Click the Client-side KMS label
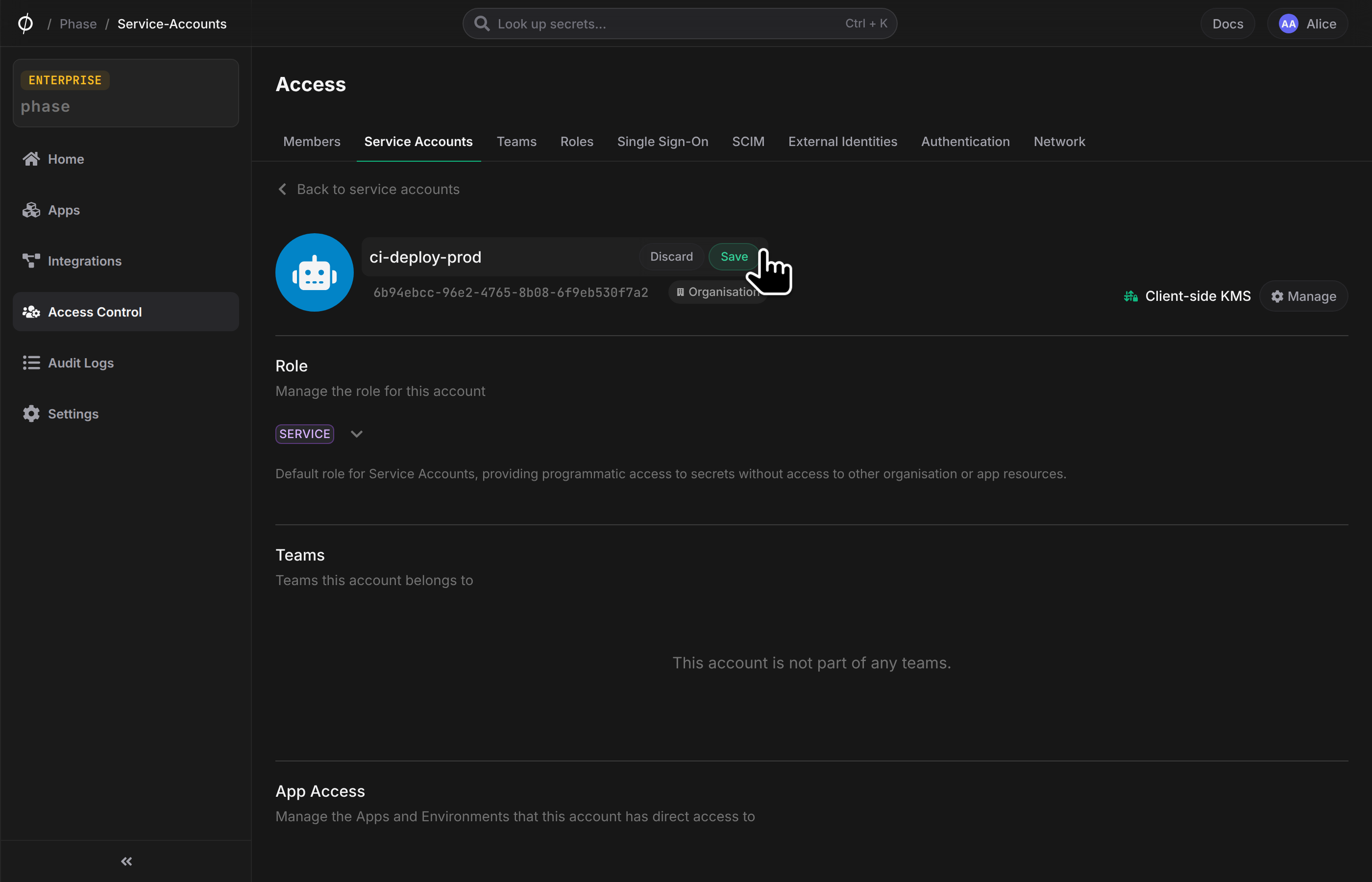Image resolution: width=1372 pixels, height=882 pixels. pyautogui.click(x=1198, y=296)
